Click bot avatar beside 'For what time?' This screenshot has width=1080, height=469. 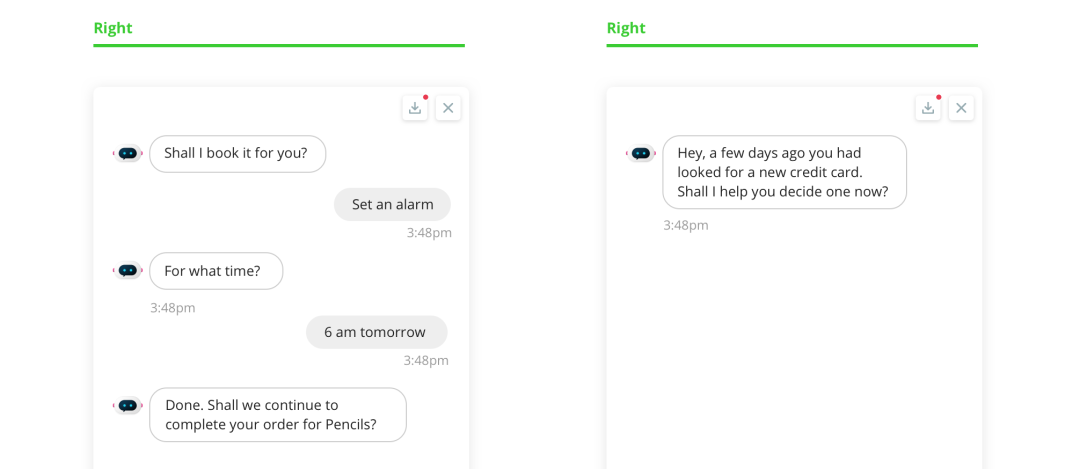coord(127,271)
